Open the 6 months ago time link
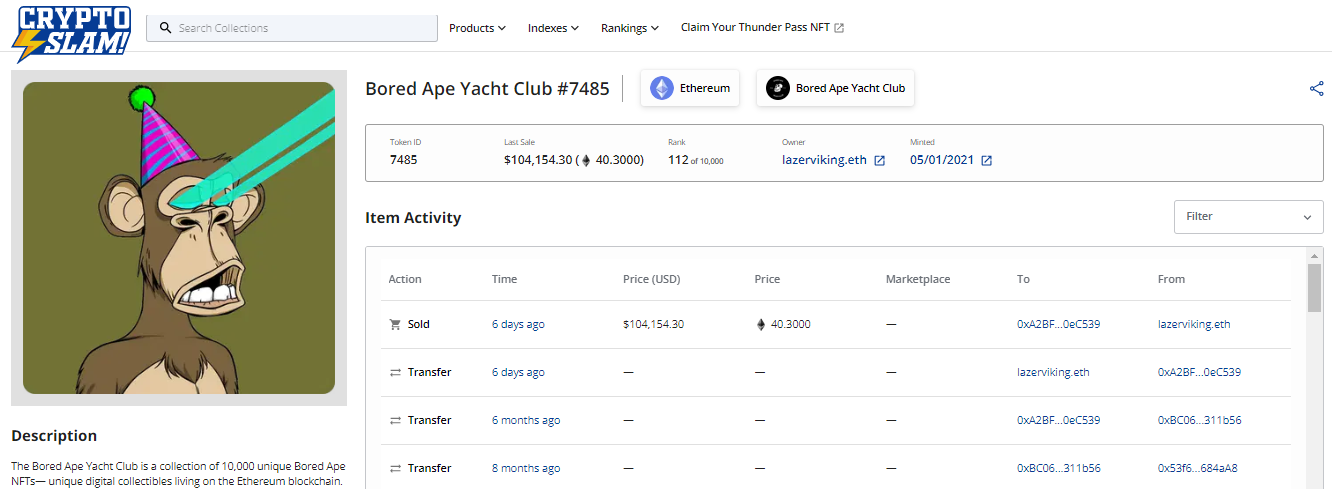 coord(526,420)
